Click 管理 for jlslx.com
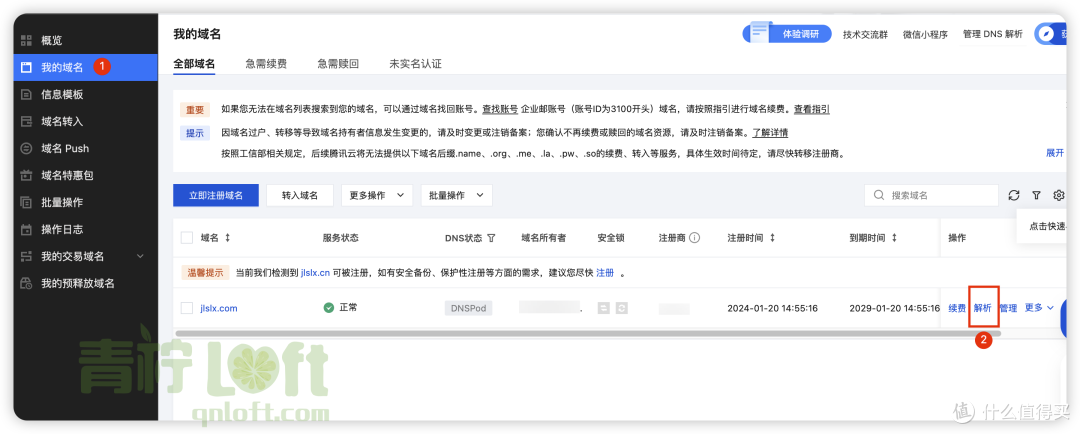The width and height of the screenshot is (1080, 434). [1008, 308]
